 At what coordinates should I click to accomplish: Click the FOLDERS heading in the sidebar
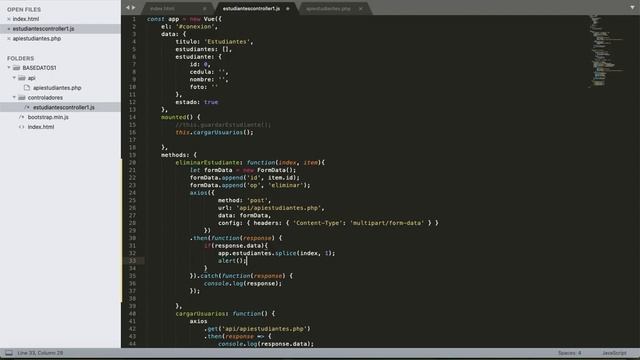click(x=20, y=58)
